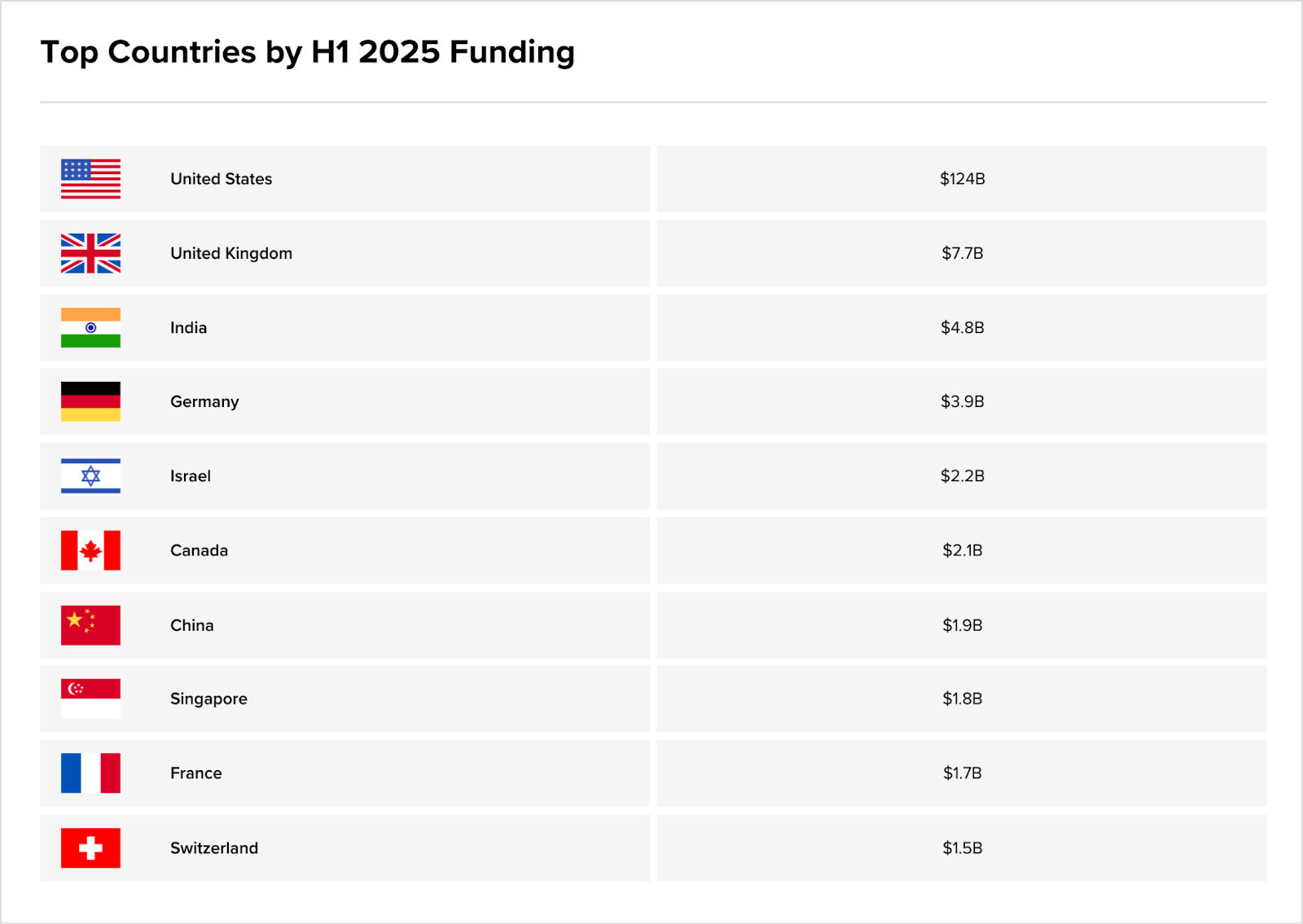
Task: Select the Singapore country label
Action: (208, 698)
